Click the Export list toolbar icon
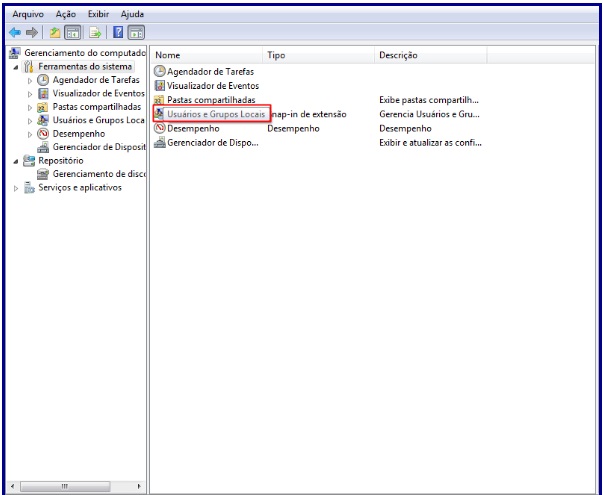The height and width of the screenshot is (495, 603). point(95,33)
